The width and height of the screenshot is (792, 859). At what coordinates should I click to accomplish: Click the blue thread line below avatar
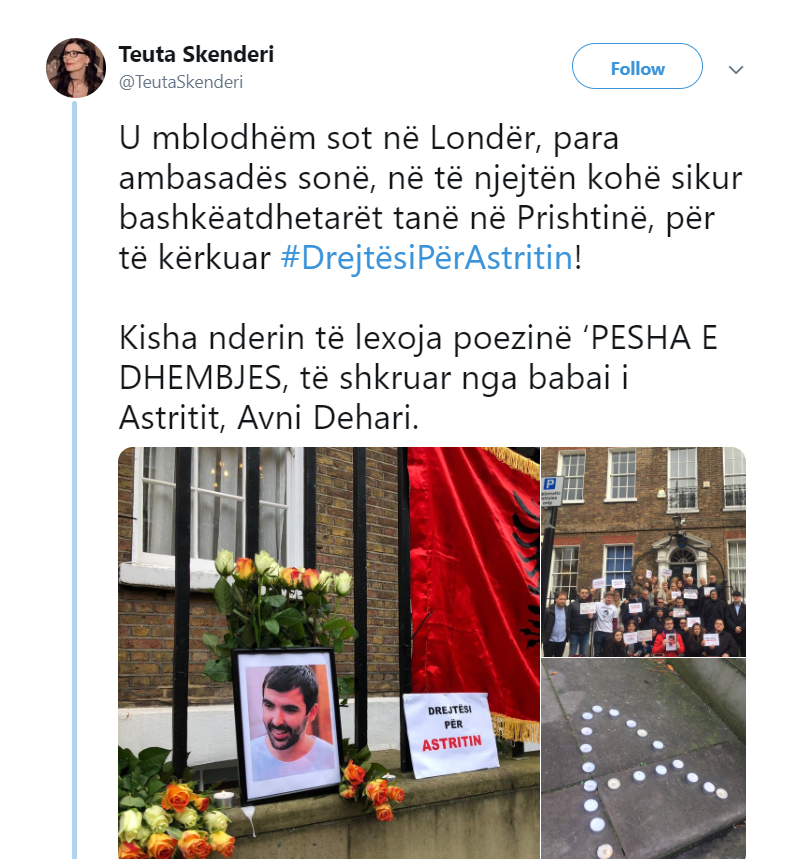pos(74,479)
